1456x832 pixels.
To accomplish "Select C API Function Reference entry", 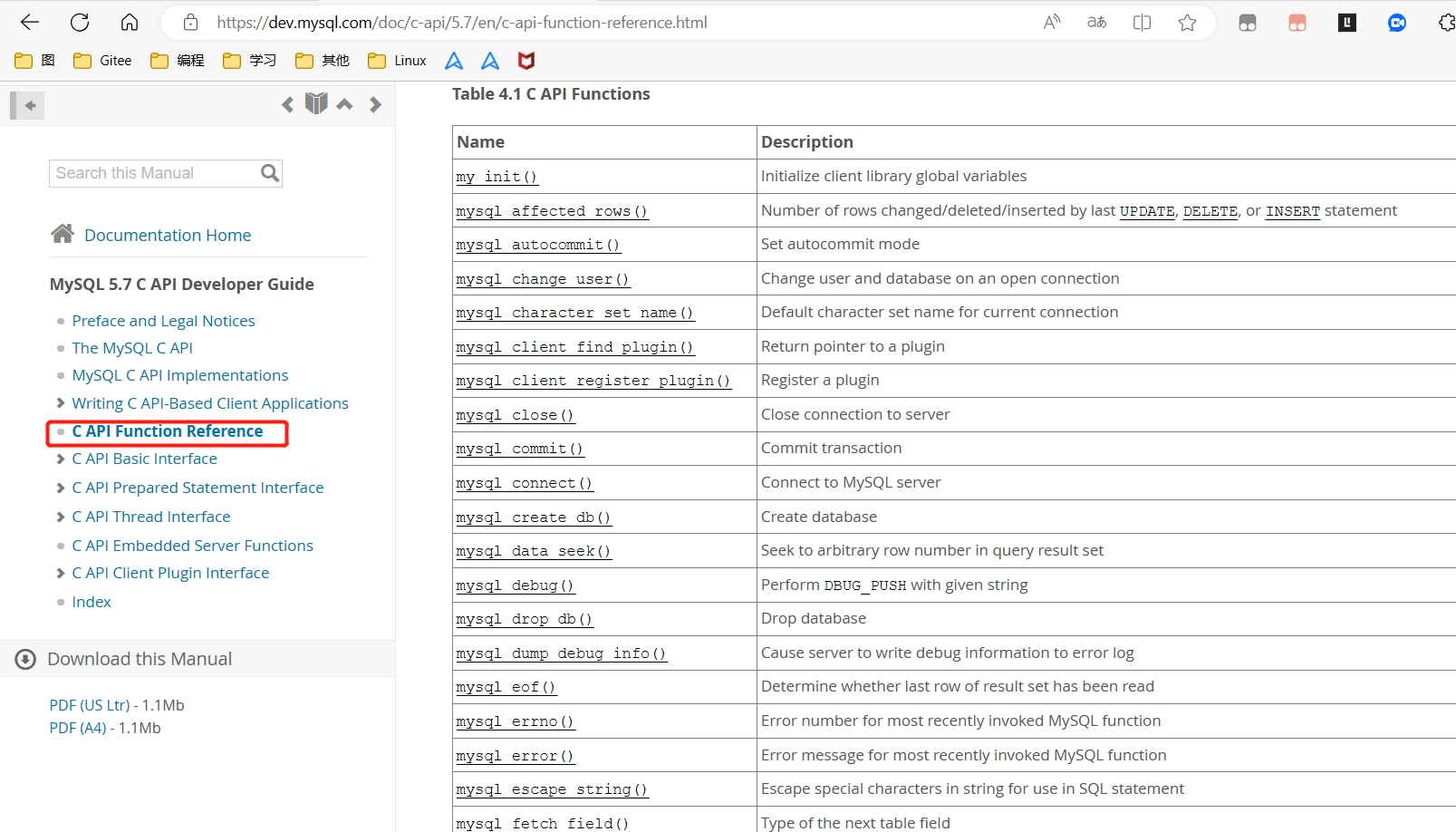I will (168, 431).
